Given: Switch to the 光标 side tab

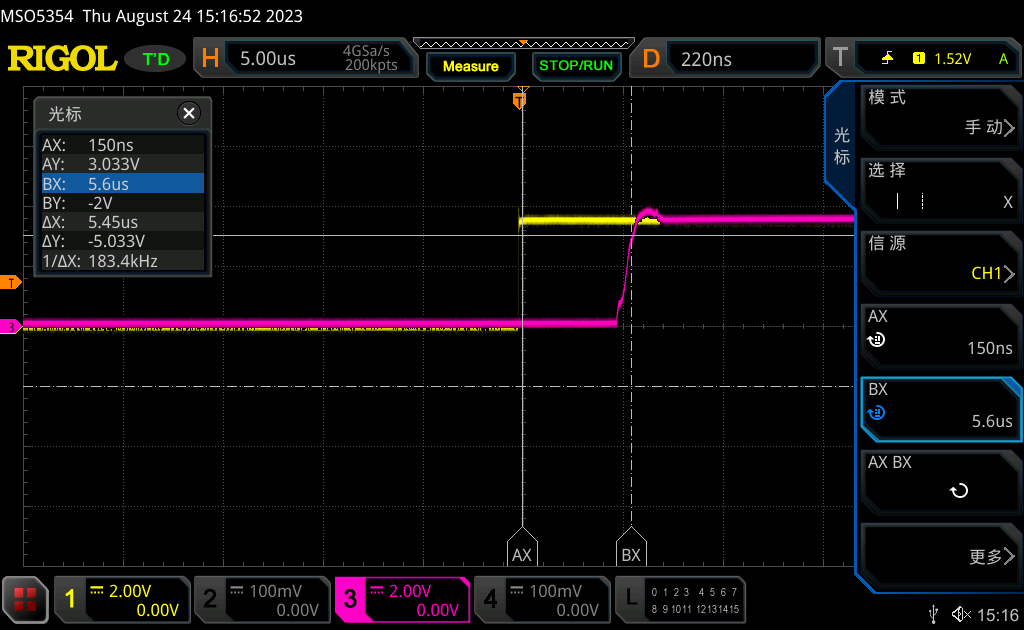Looking at the screenshot, I should 840,141.
